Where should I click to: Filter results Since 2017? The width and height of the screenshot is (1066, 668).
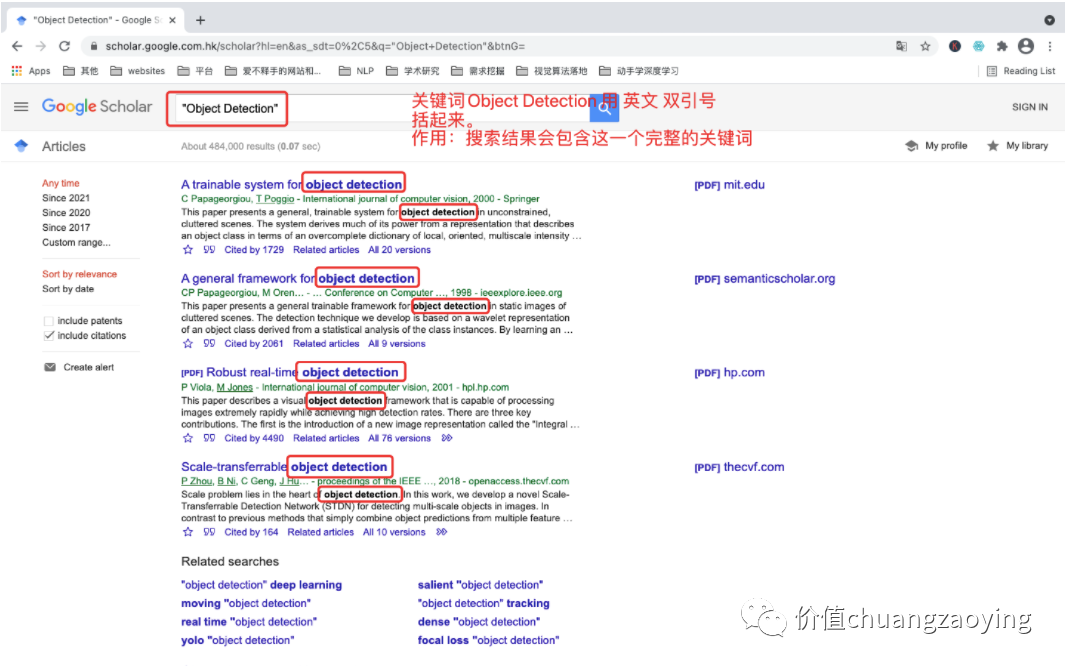coord(66,228)
